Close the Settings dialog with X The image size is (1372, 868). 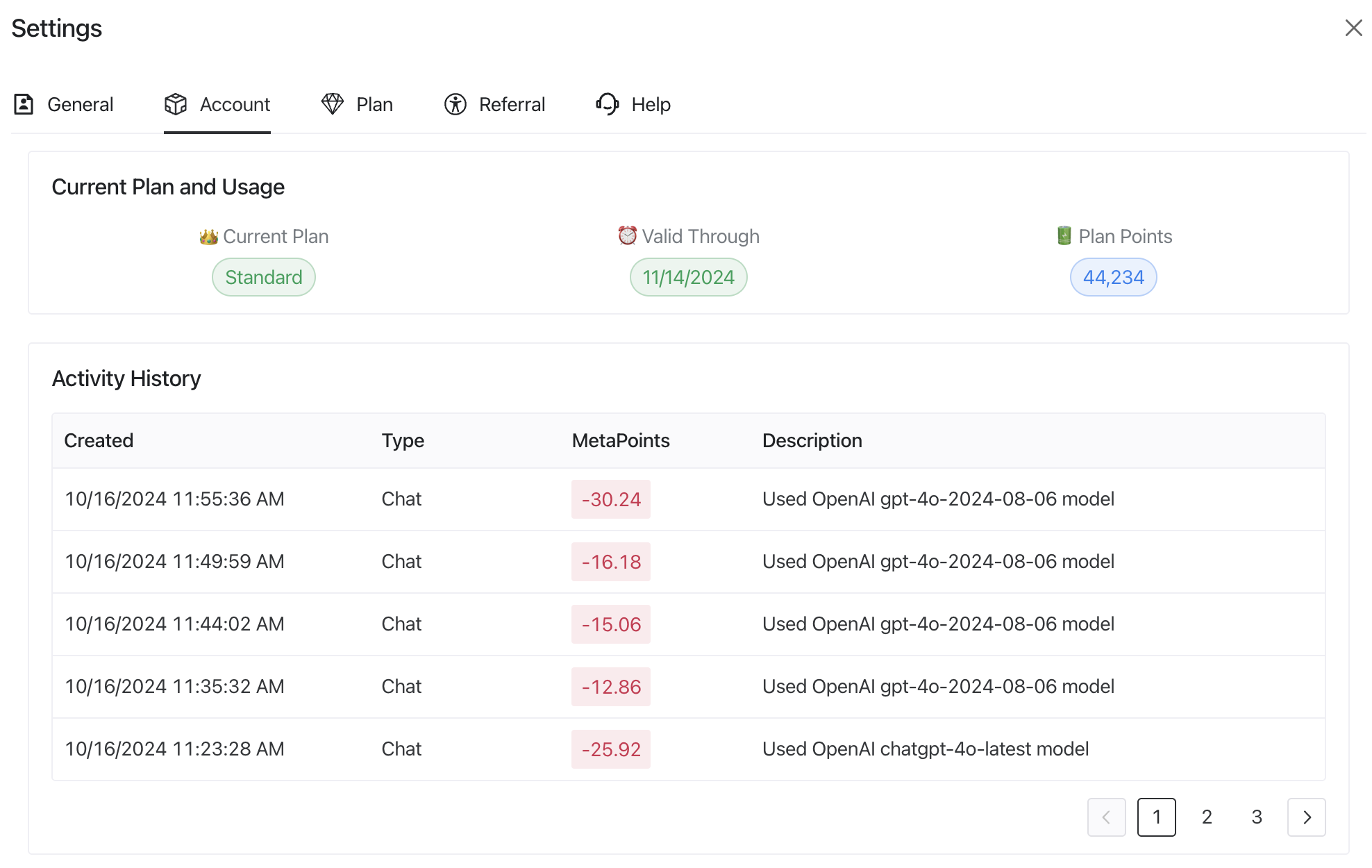point(1353,28)
